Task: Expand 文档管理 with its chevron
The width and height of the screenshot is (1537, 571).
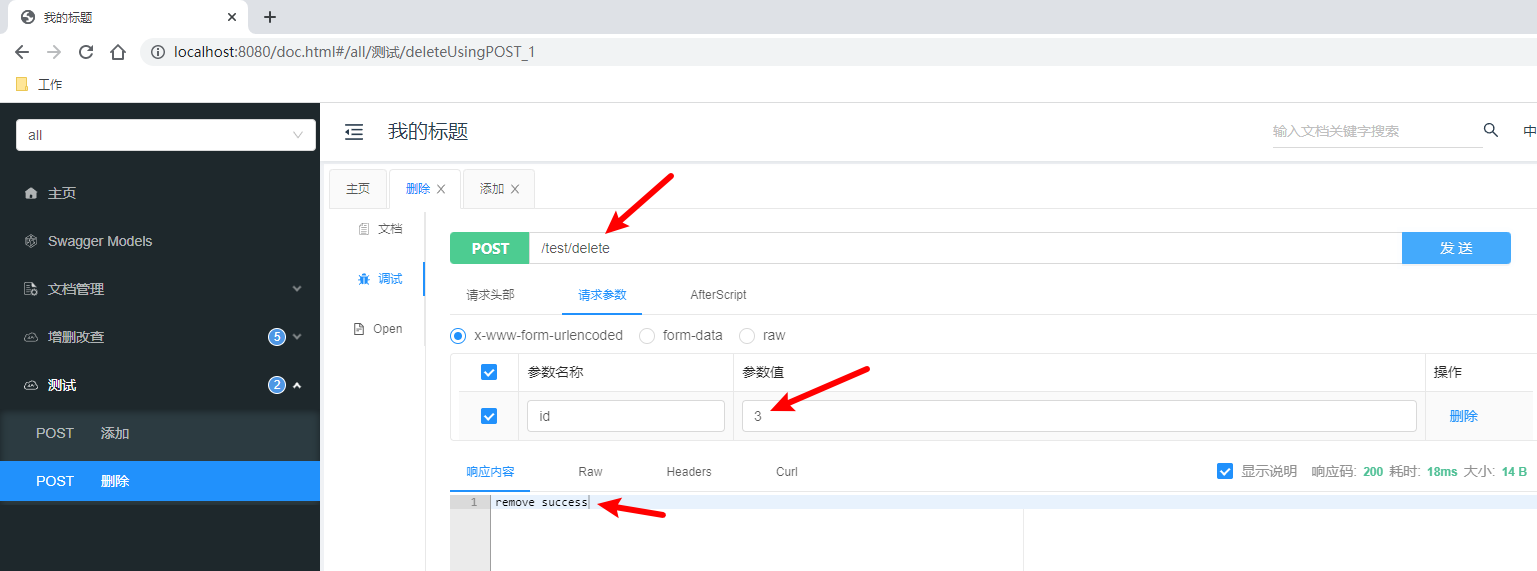Action: coord(297,289)
